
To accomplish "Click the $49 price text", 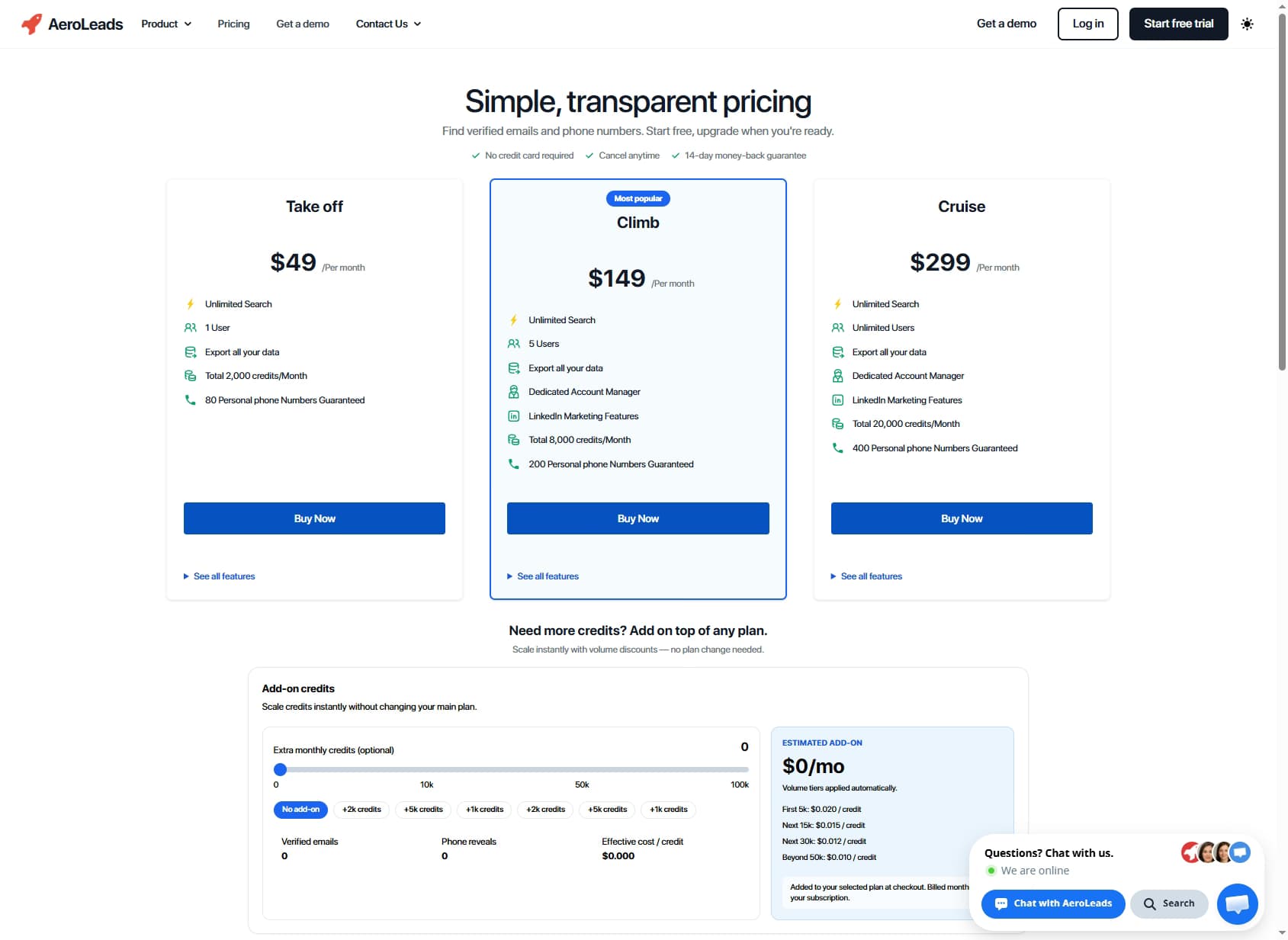I will (x=293, y=262).
